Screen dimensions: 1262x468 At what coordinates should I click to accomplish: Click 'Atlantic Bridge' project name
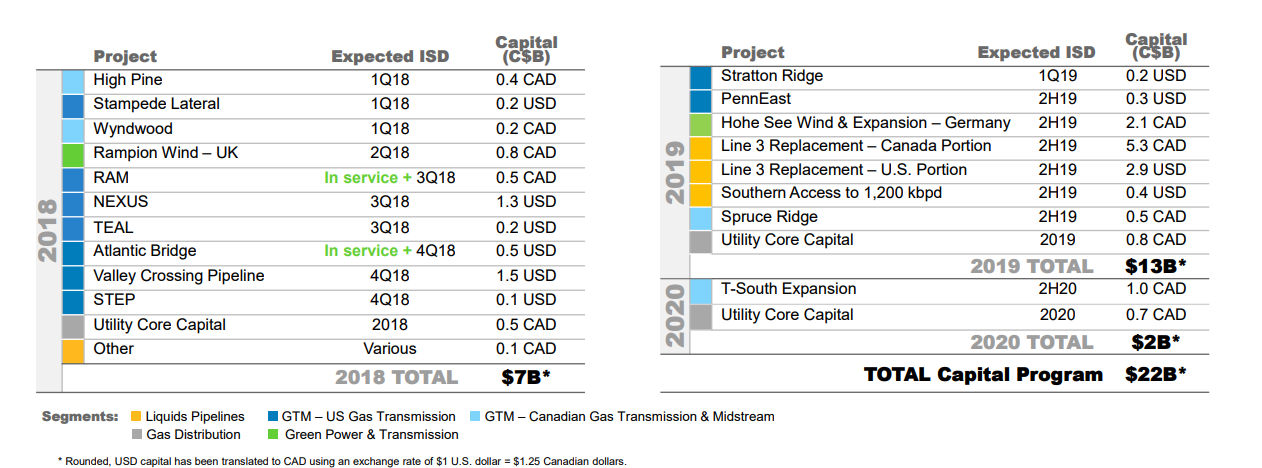[x=145, y=251]
